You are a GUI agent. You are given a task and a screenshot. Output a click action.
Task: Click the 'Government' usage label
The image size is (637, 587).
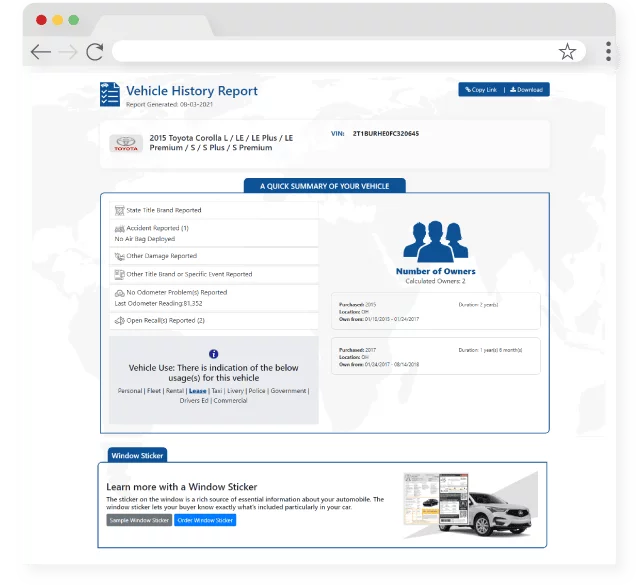coord(288,391)
